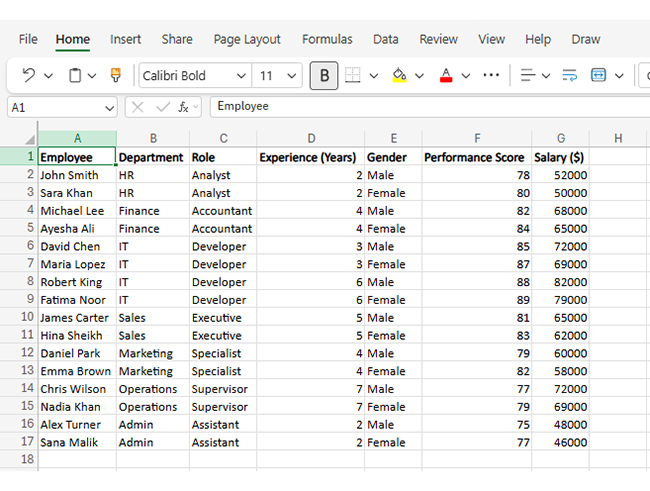Click the confirm entry checkmark icon

tap(162, 108)
